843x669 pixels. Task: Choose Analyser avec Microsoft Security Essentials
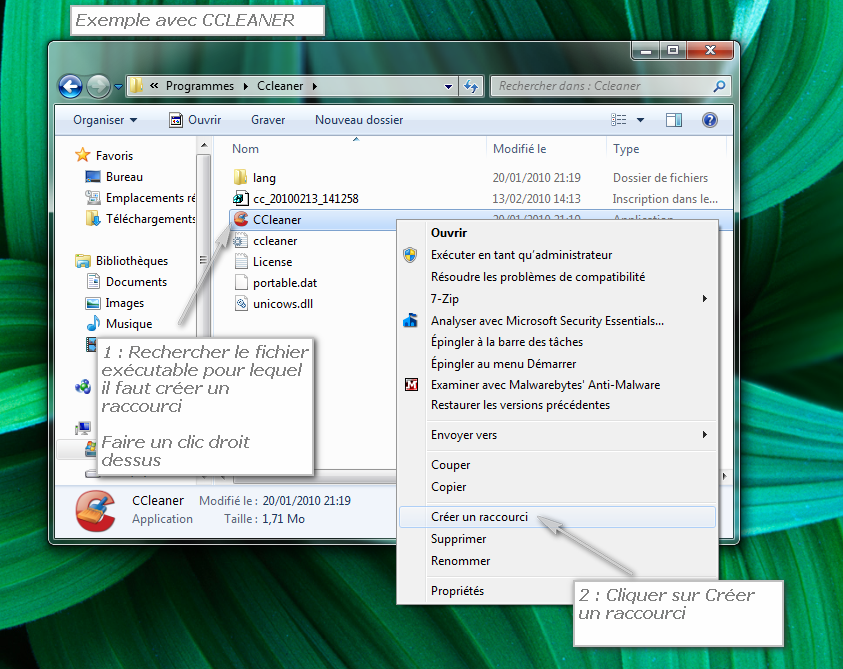558,321
